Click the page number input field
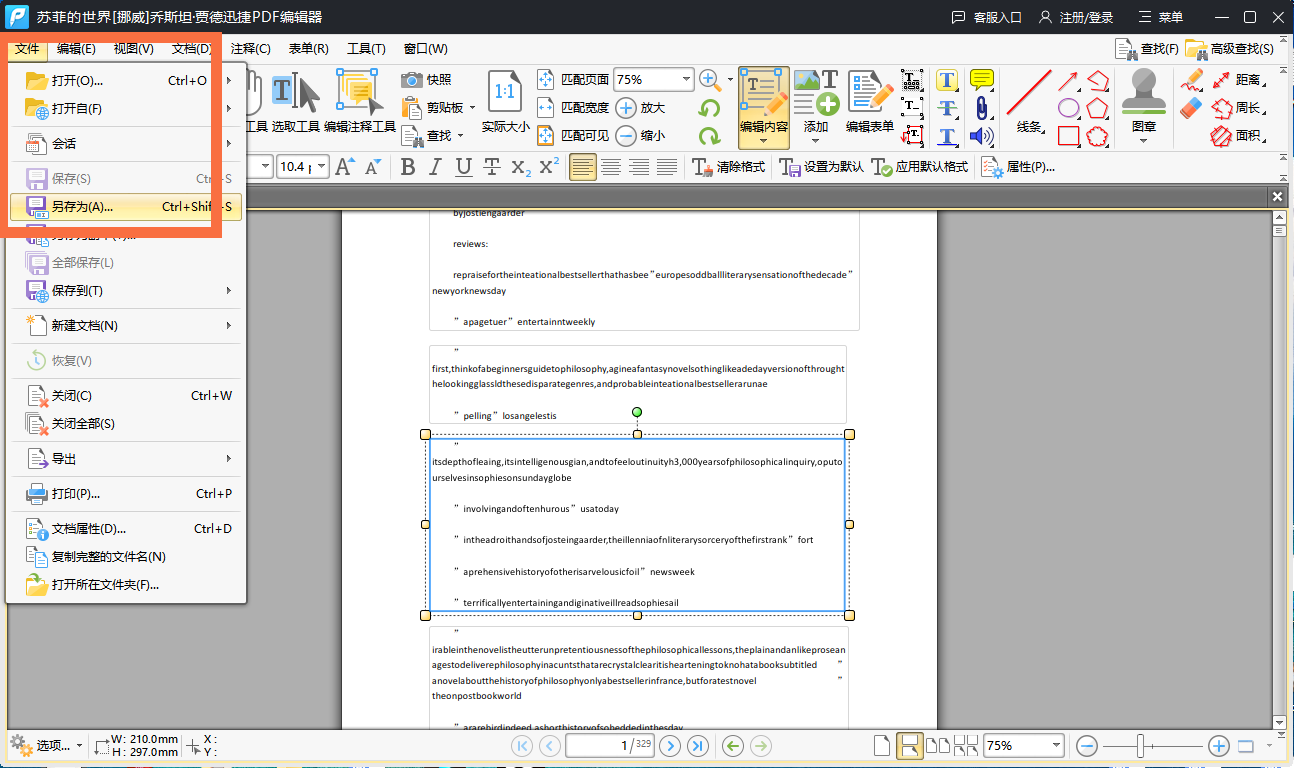 [611, 745]
